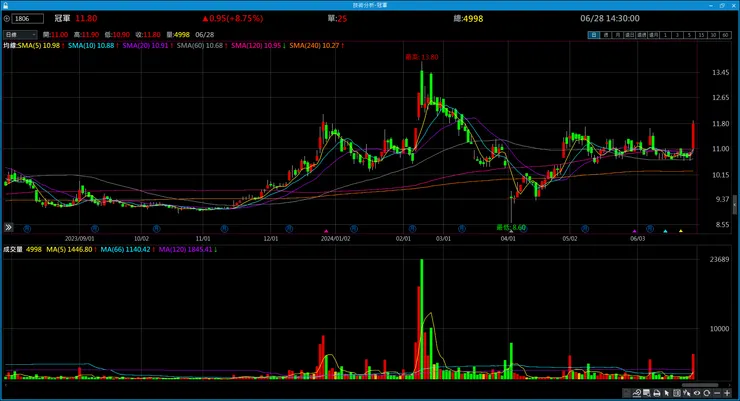Click the yellow triangle marker on date axis
Image resolution: width=740 pixels, height=401 pixels.
(681, 231)
